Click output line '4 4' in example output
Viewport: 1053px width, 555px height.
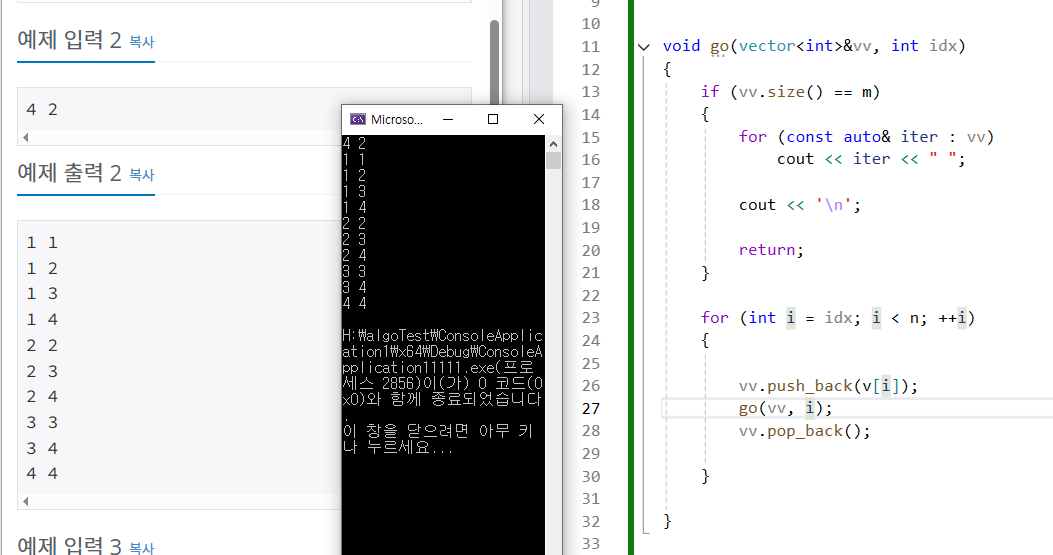[42, 473]
